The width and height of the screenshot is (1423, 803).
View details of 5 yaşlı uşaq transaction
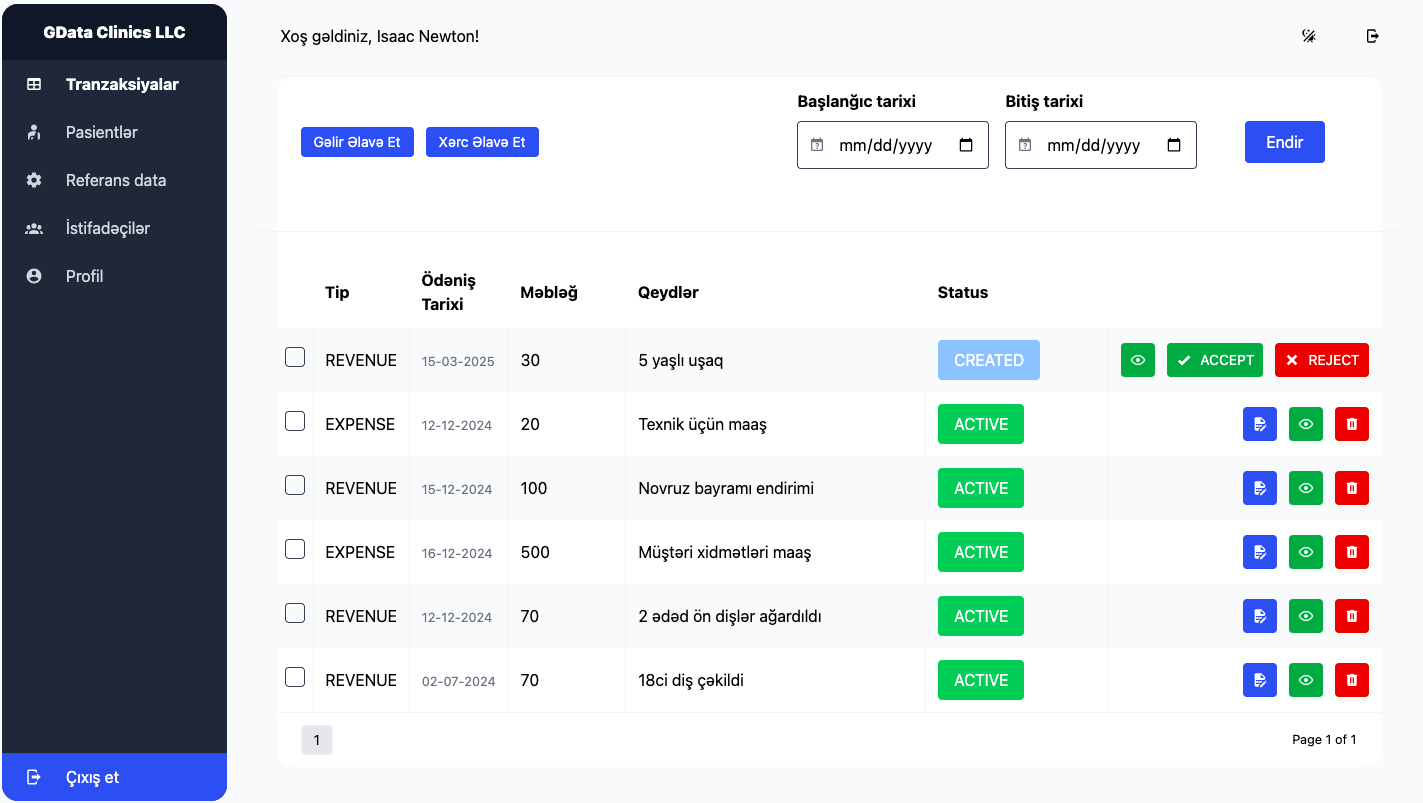coord(1138,360)
